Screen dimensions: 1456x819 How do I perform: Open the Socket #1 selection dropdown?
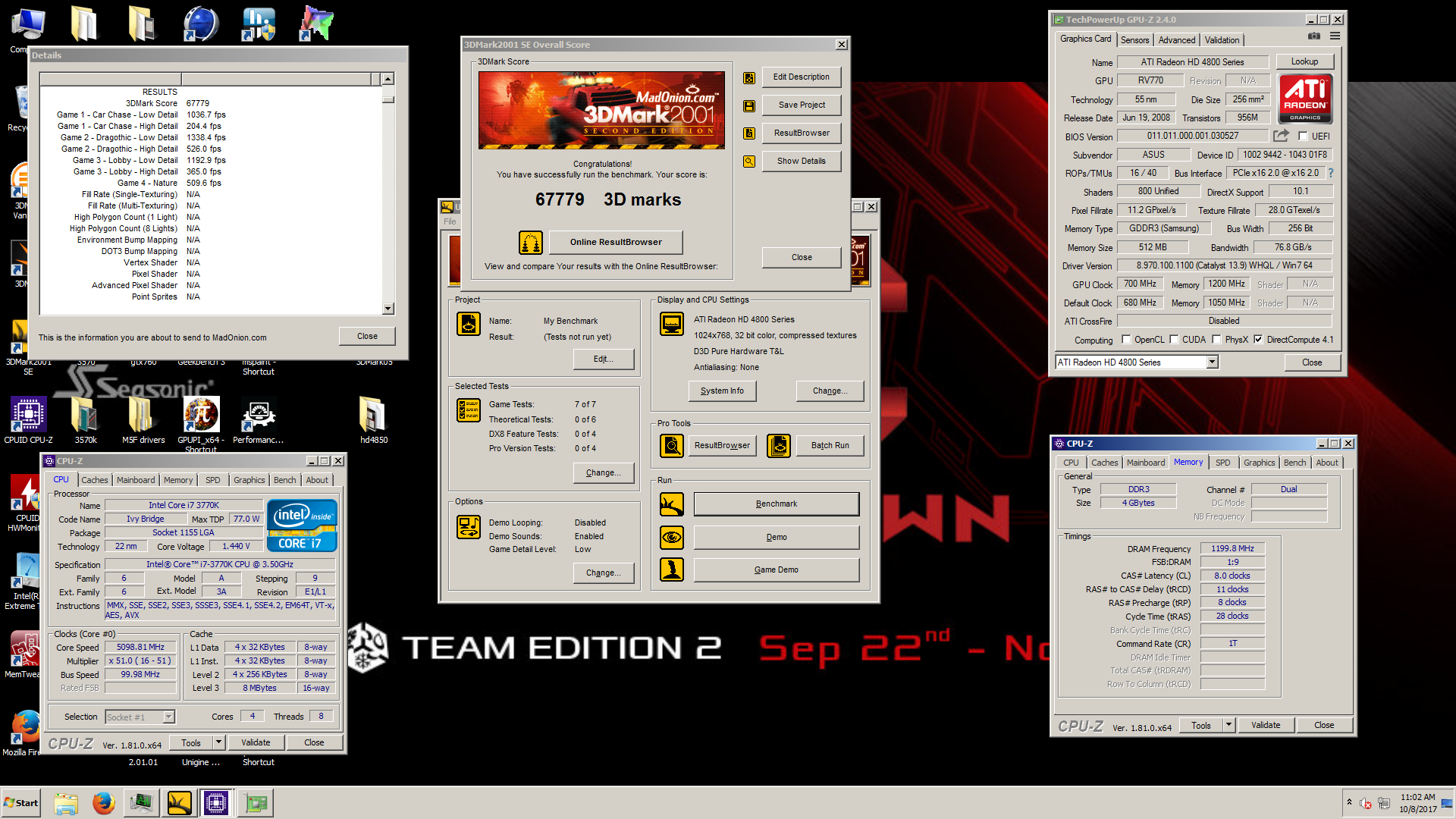click(169, 717)
